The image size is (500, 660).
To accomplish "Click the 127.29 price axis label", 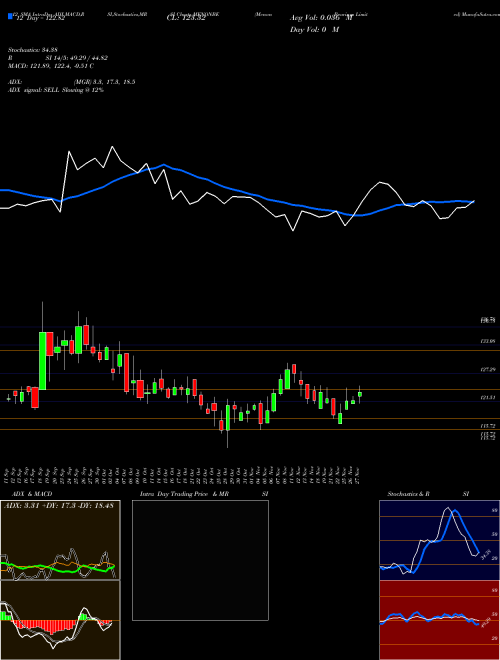I will [487, 370].
